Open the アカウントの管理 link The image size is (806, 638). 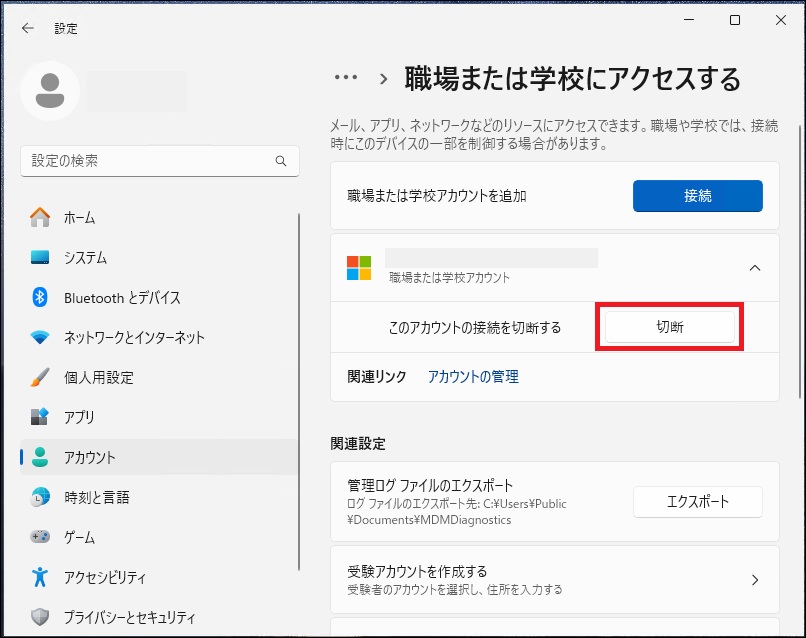click(473, 377)
